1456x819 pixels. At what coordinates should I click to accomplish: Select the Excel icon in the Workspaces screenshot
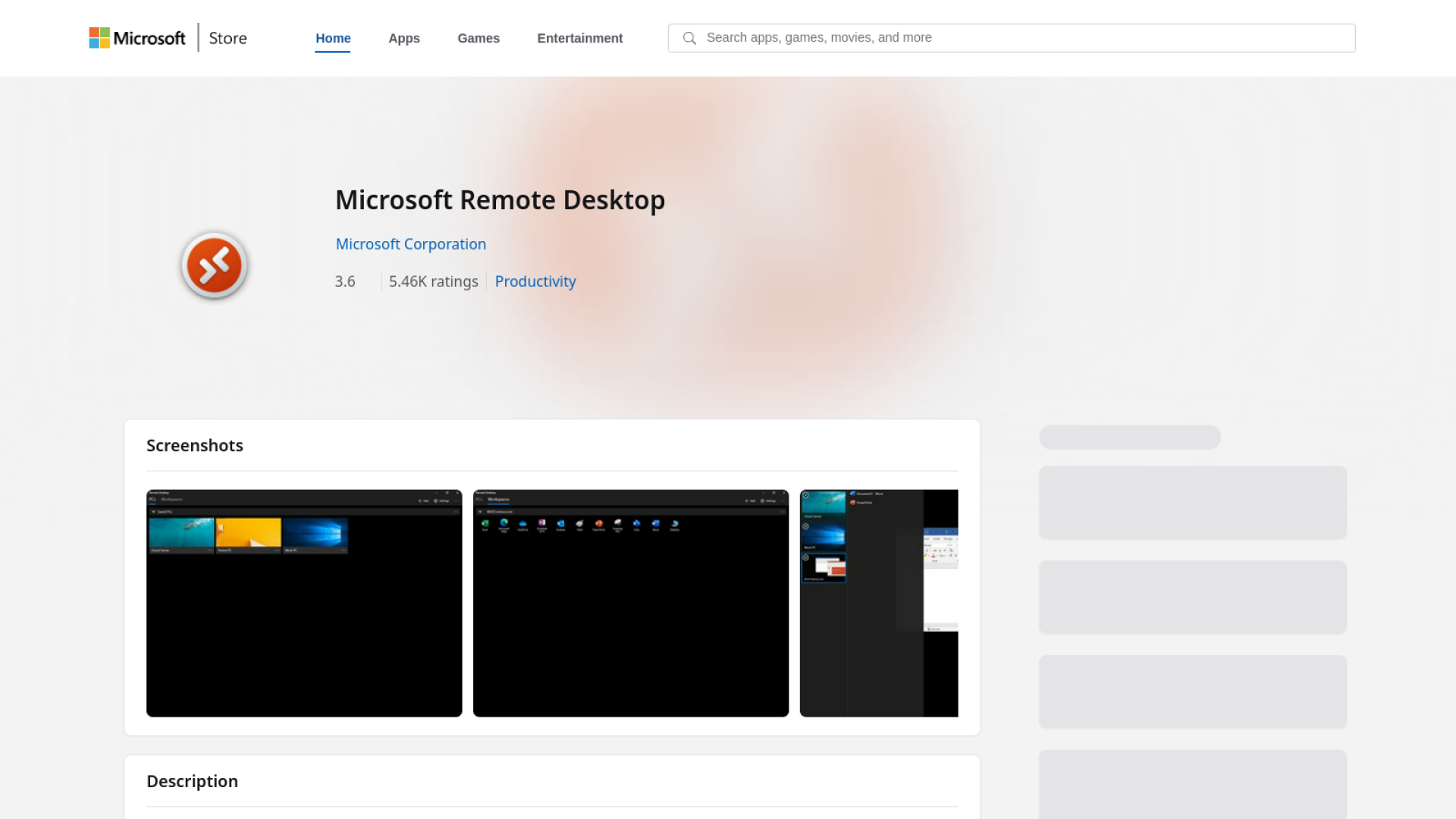[486, 523]
